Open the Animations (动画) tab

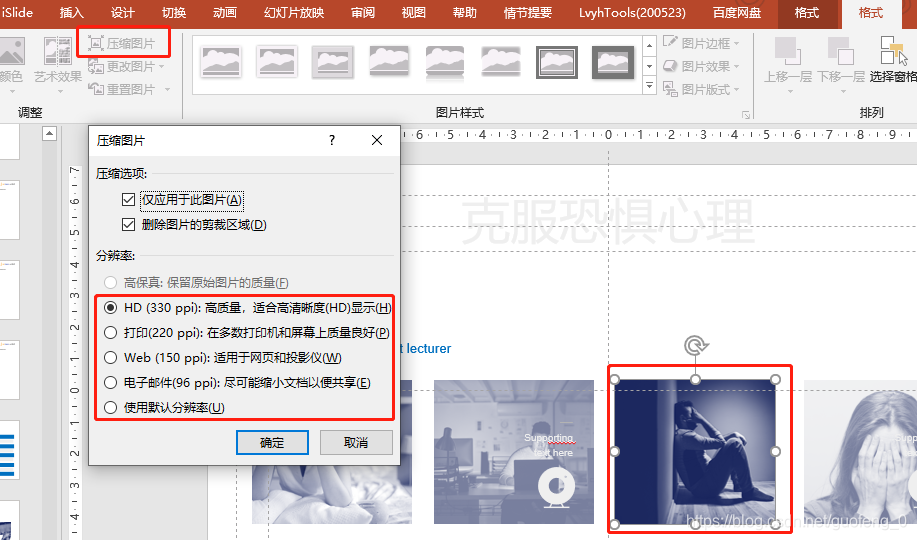pyautogui.click(x=225, y=13)
